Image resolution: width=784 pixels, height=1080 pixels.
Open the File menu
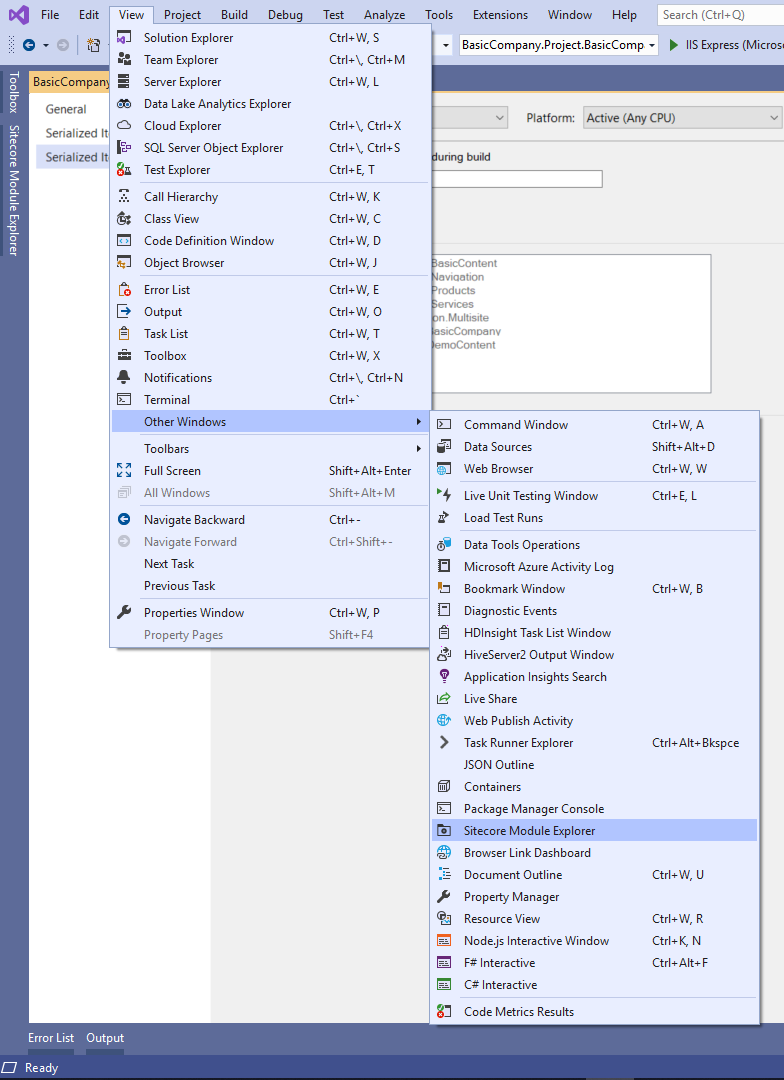pyautogui.click(x=50, y=14)
